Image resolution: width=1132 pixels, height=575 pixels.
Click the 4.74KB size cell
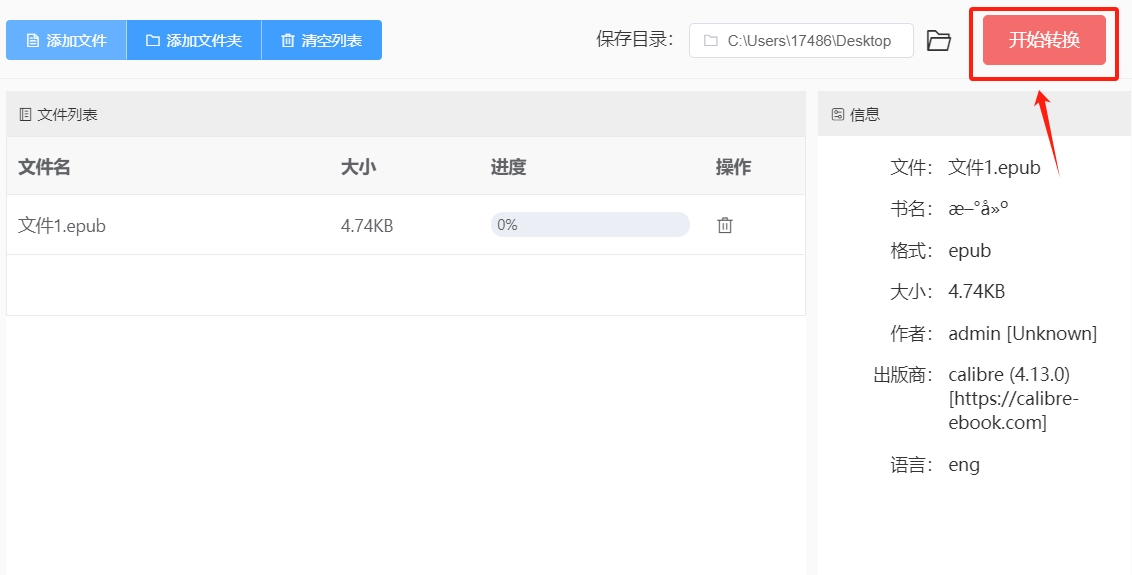(x=367, y=226)
